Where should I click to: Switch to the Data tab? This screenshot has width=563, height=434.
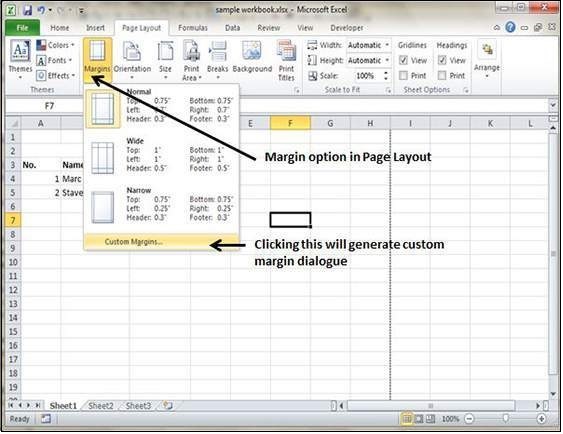[232, 28]
